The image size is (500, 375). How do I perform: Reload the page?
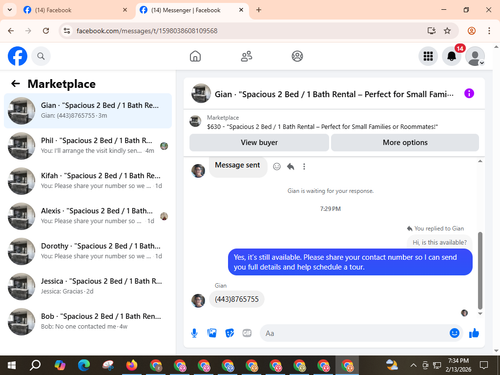coord(46,31)
